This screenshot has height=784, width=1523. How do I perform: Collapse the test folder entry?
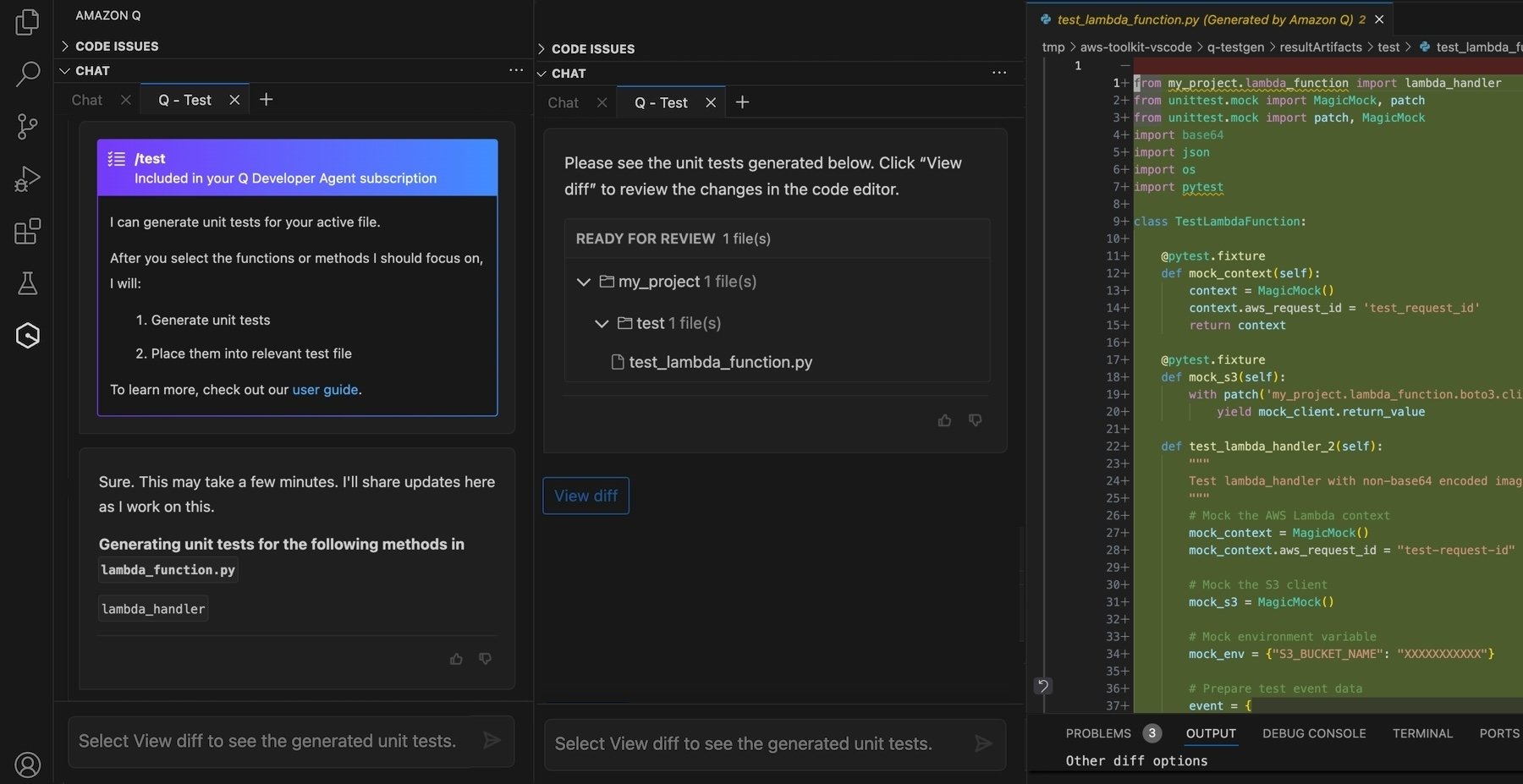coord(602,323)
